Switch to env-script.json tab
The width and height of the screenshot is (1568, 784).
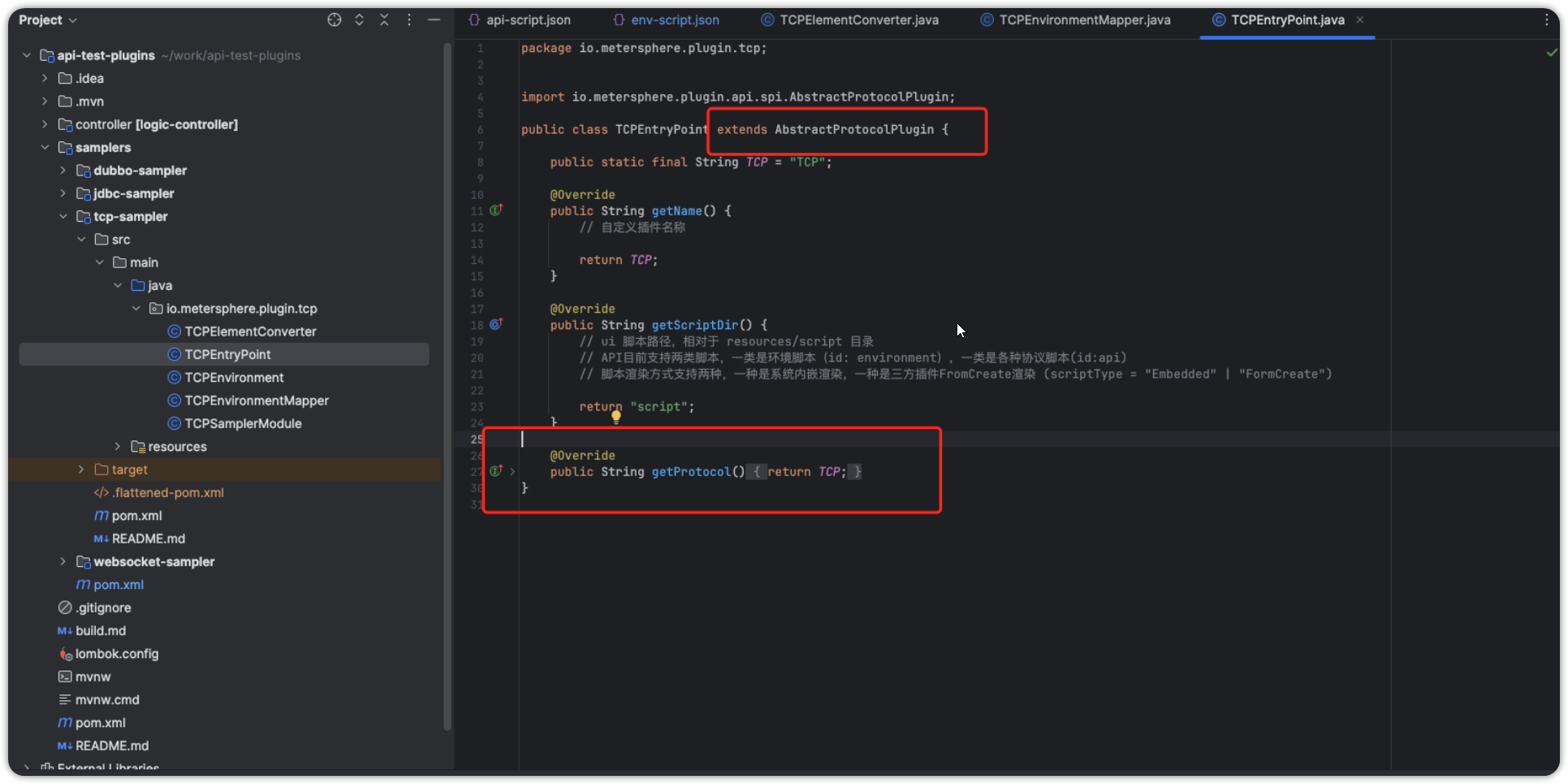click(666, 19)
